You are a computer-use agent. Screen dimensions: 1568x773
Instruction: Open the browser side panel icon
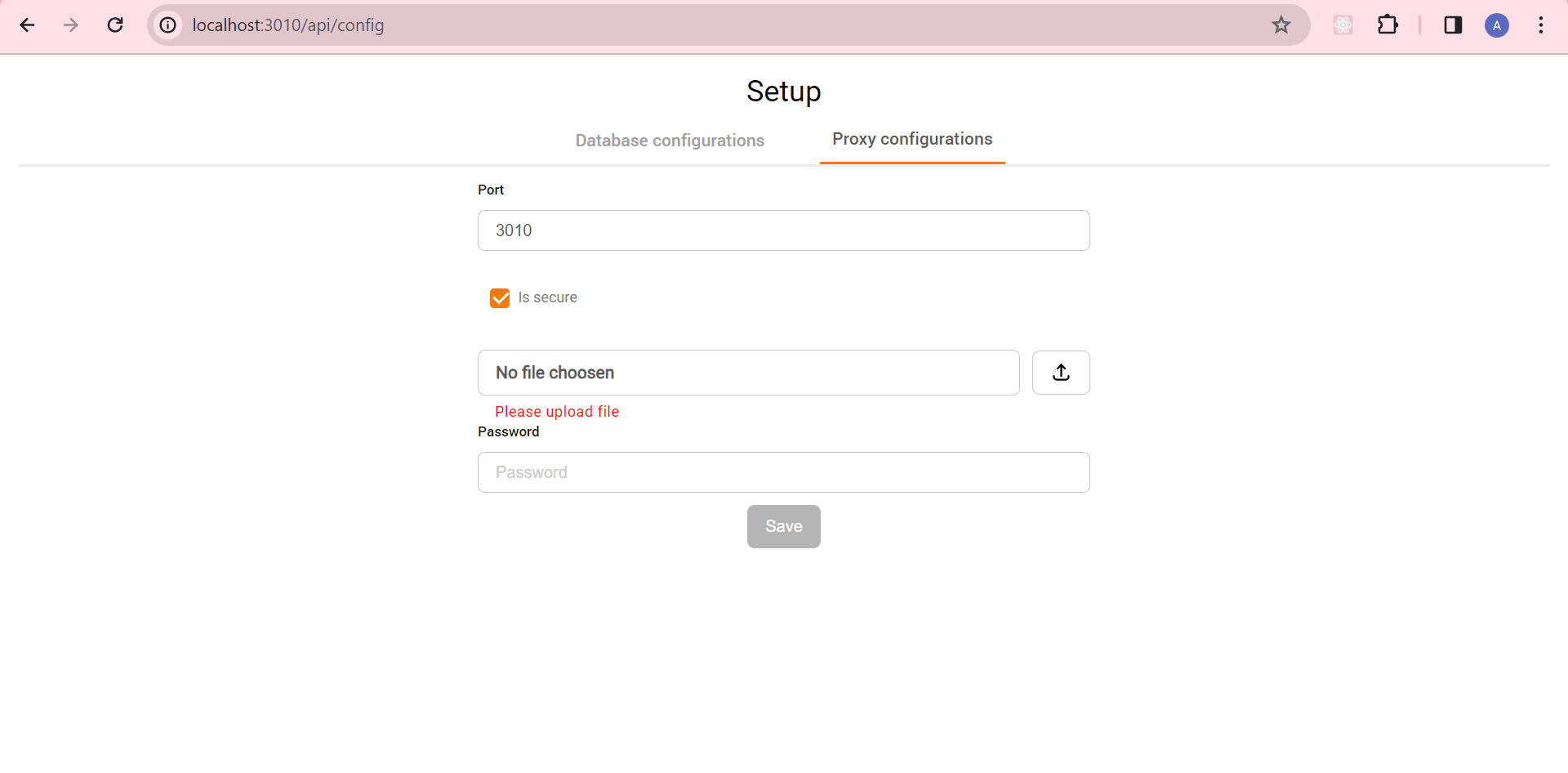1453,25
